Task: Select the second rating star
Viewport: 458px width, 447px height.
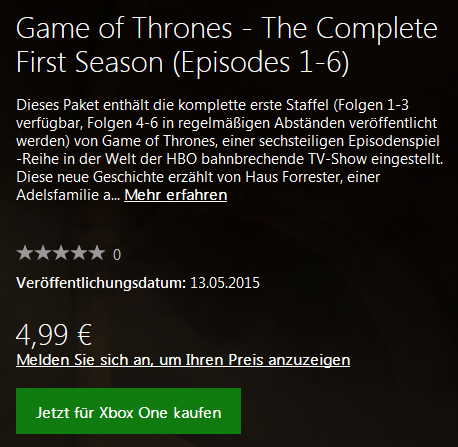Action: [x=42, y=253]
